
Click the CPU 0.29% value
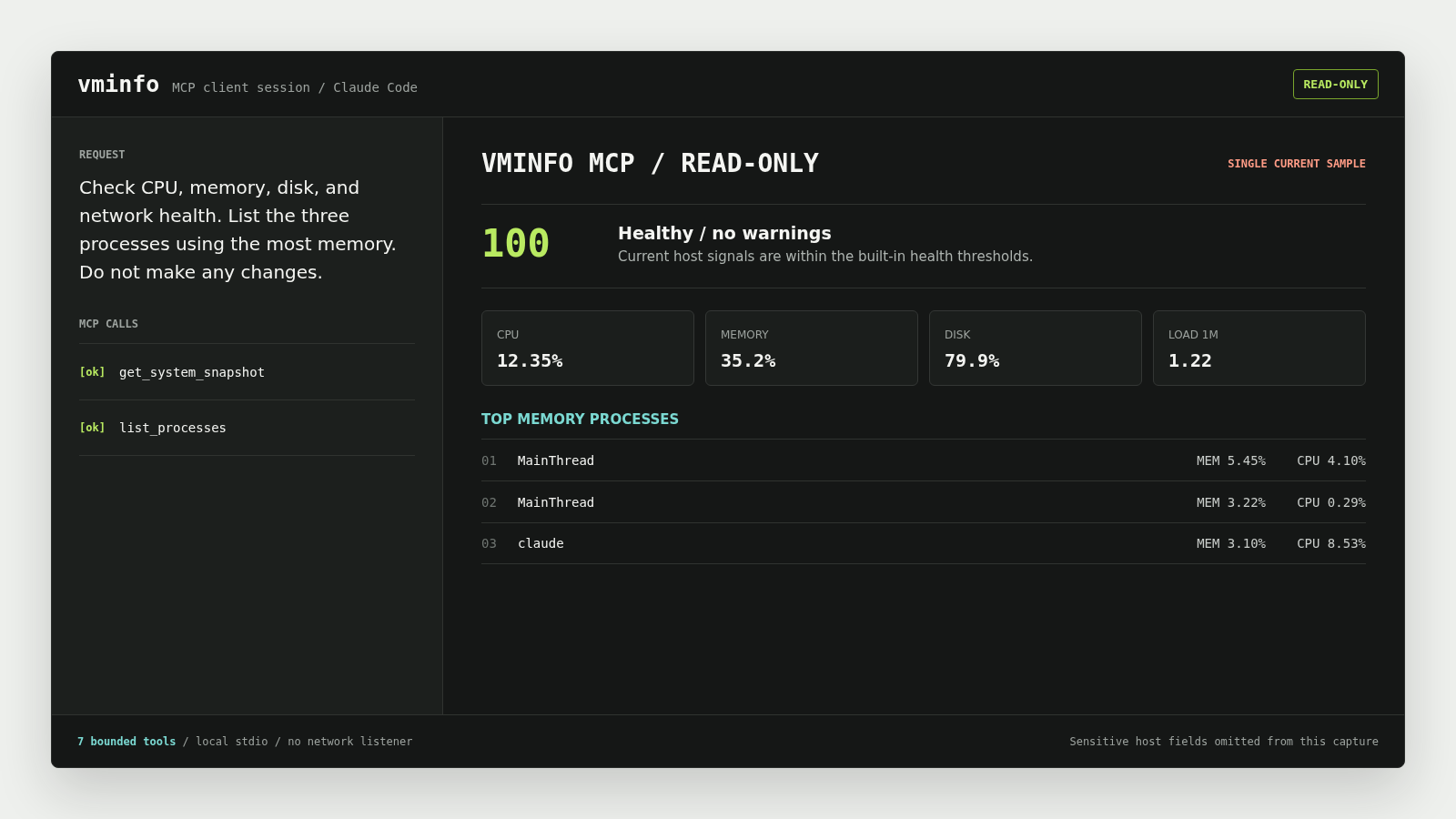[1331, 502]
